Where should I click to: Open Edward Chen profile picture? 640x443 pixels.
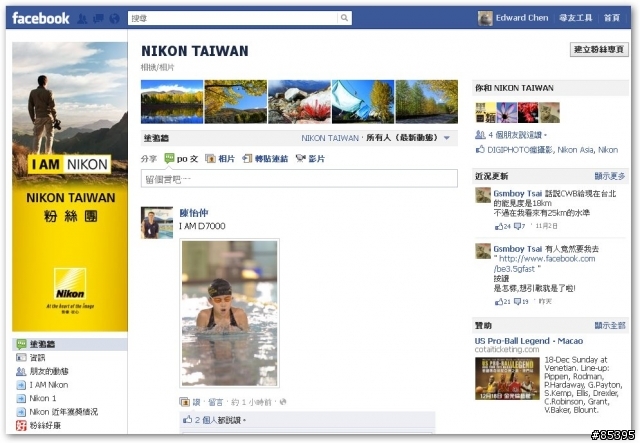click(485, 18)
